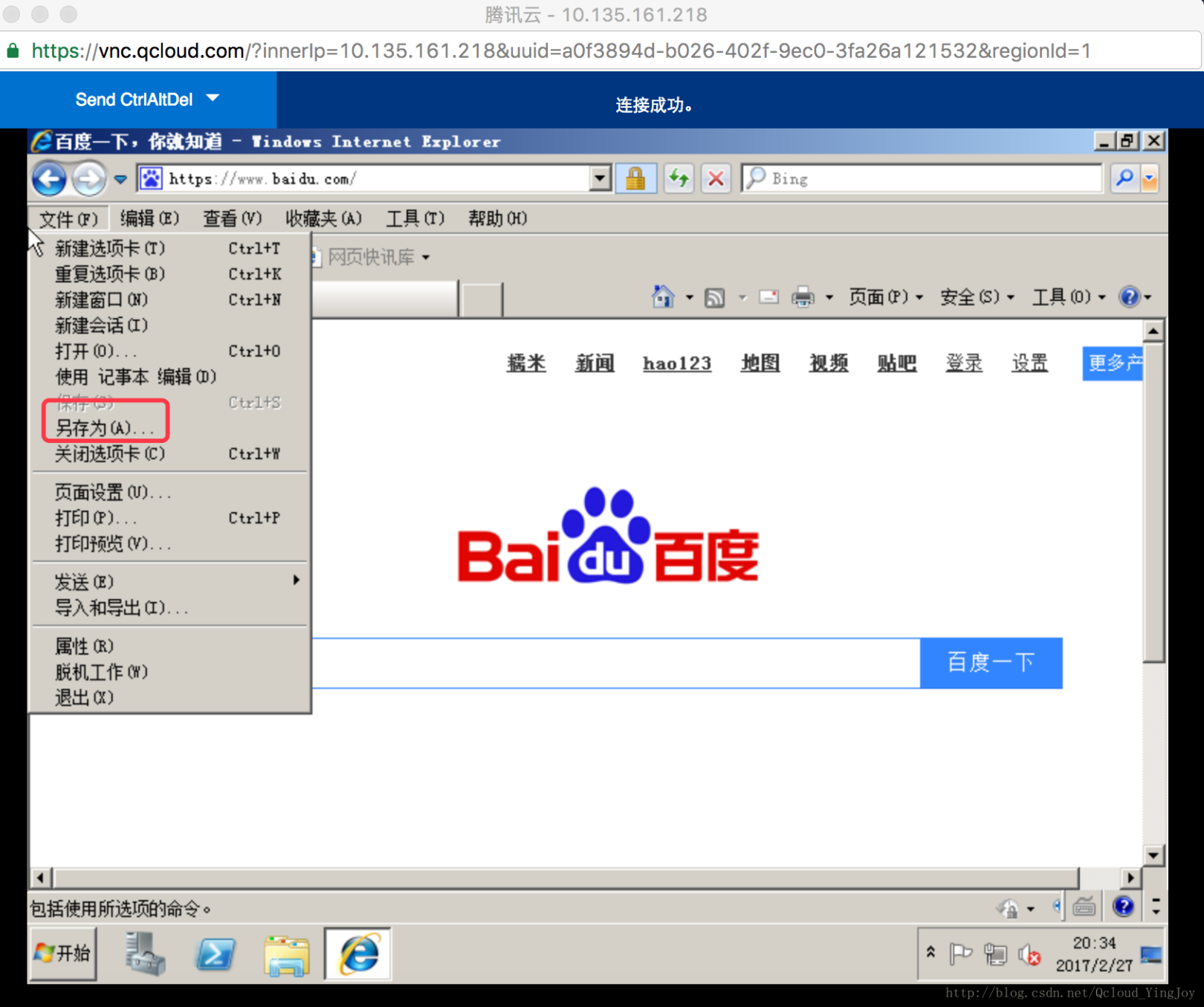
Task: Click the red X stop loading icon
Action: point(716,178)
